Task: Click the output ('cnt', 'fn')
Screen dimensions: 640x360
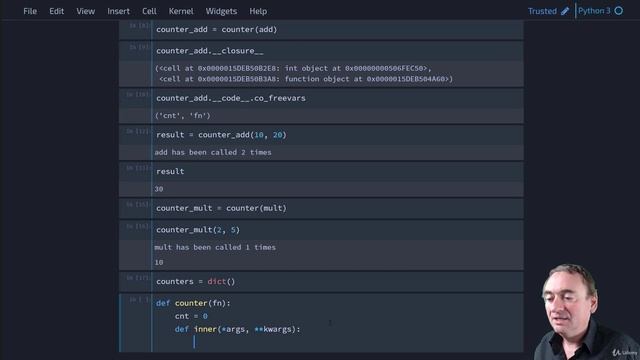Action: coord(183,116)
